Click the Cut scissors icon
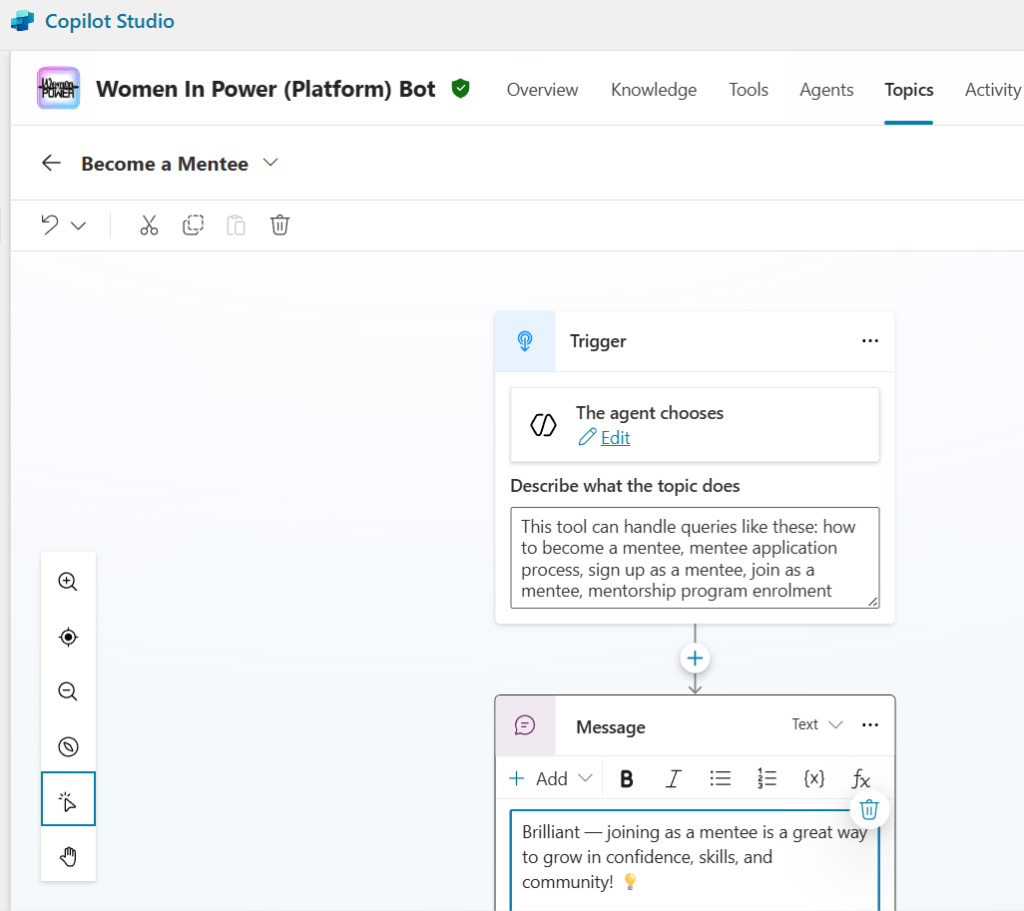This screenshot has height=911, width=1024. point(149,225)
